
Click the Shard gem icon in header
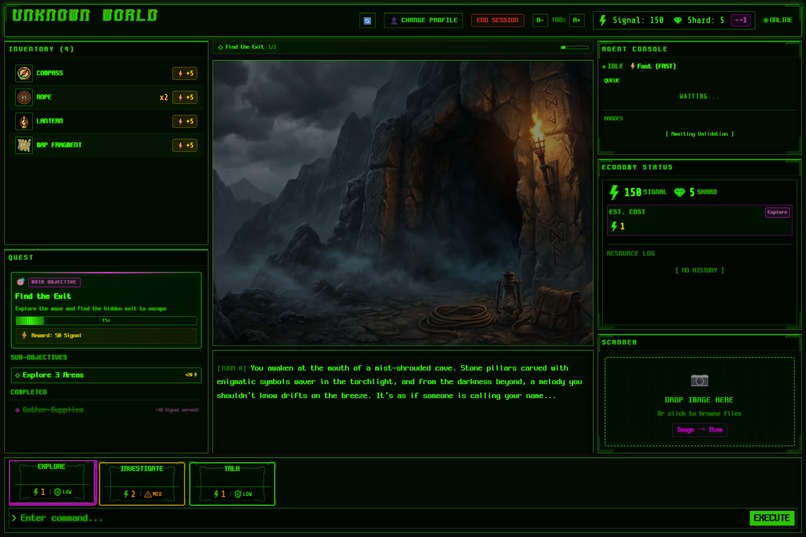pyautogui.click(x=677, y=21)
